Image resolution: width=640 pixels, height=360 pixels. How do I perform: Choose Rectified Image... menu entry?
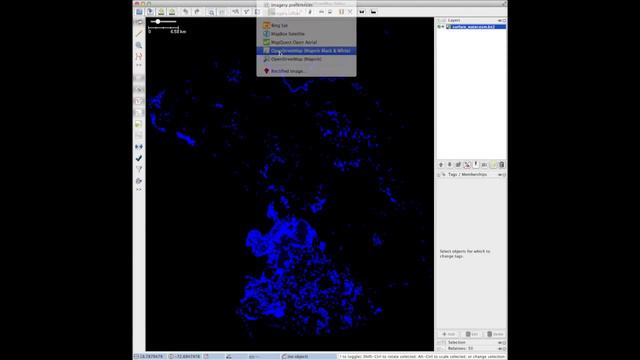tap(306, 71)
